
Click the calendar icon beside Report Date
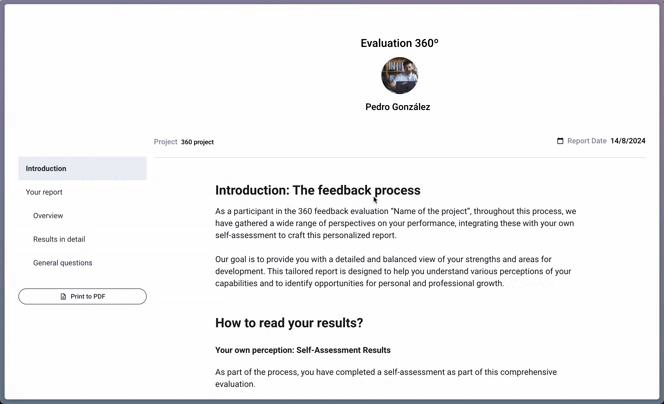tap(560, 141)
